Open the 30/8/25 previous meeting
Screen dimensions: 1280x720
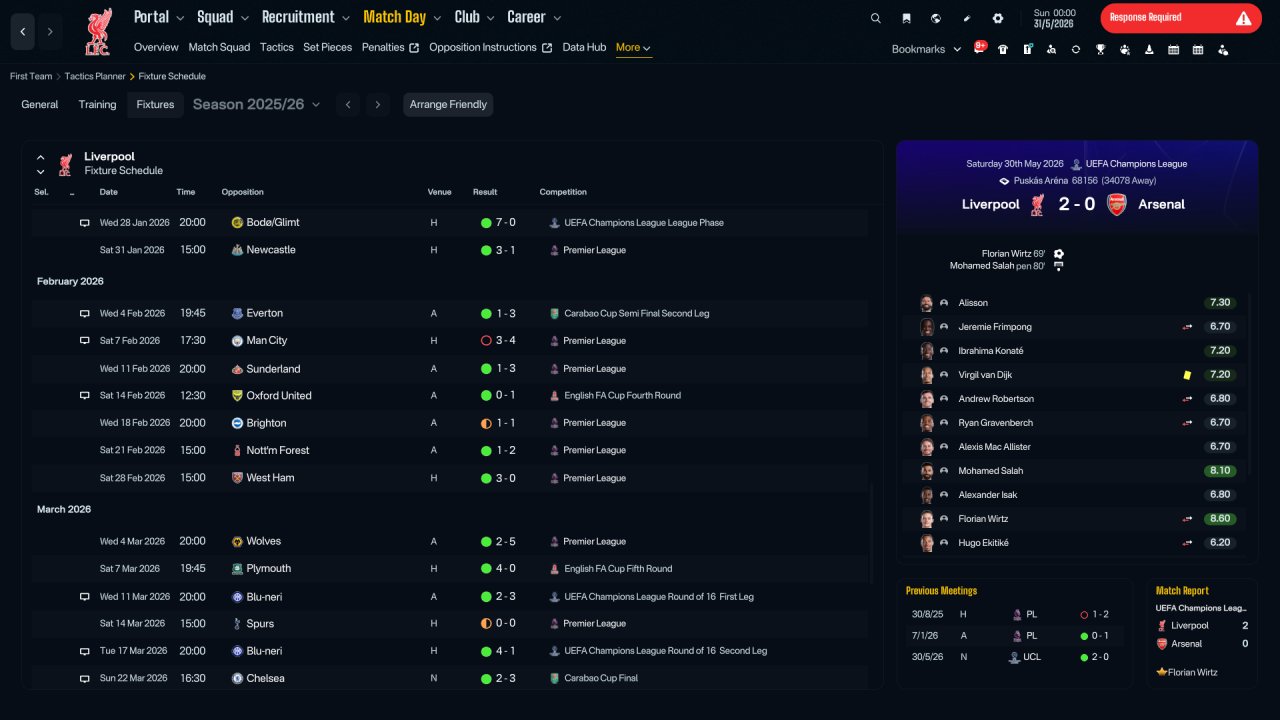(x=1014, y=614)
